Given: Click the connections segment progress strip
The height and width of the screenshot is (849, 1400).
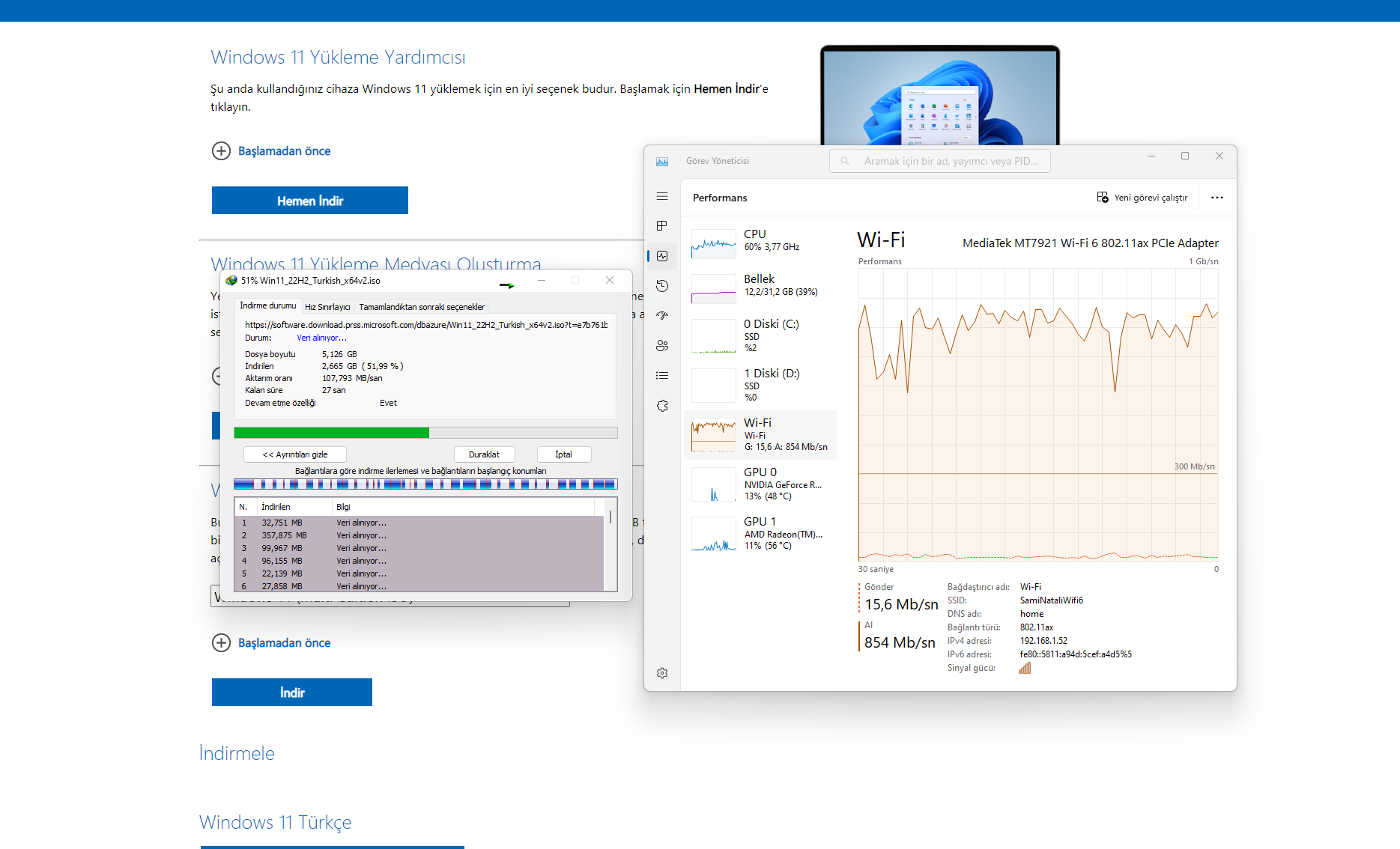Looking at the screenshot, I should tap(425, 484).
